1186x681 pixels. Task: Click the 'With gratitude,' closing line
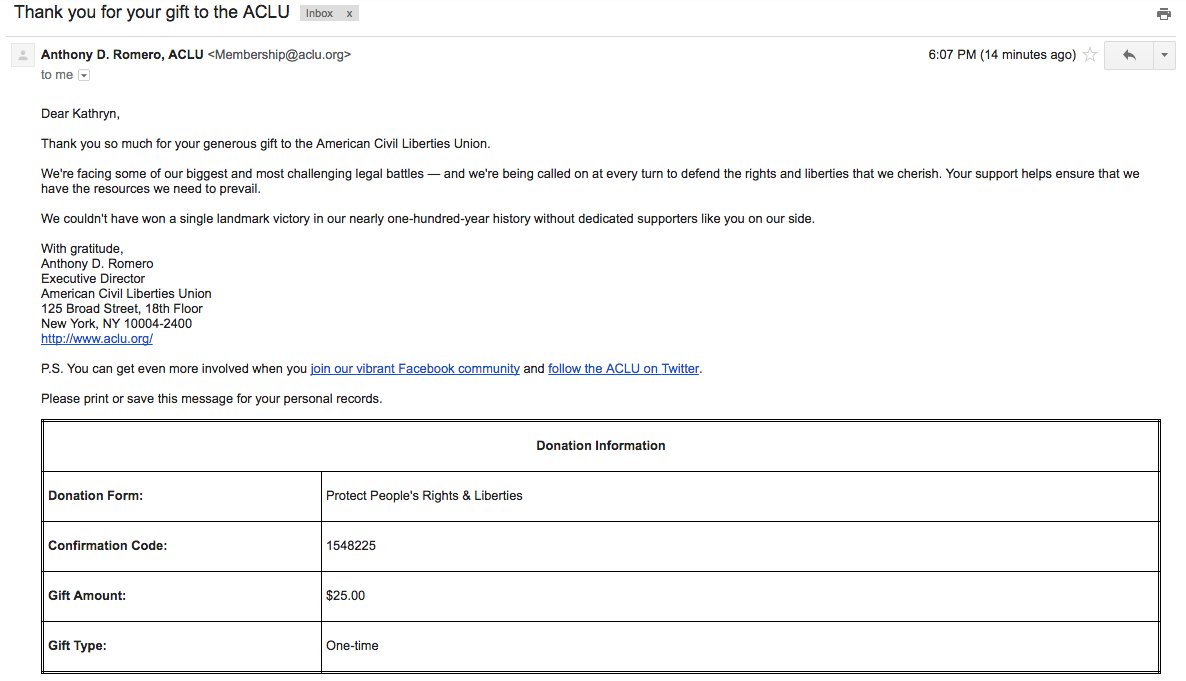point(82,249)
